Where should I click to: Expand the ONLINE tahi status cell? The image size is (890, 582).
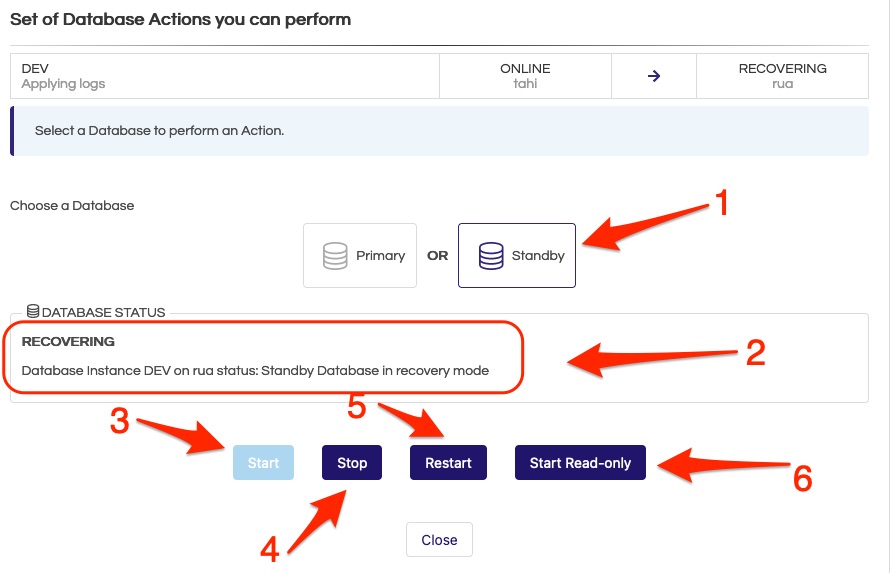click(x=524, y=75)
